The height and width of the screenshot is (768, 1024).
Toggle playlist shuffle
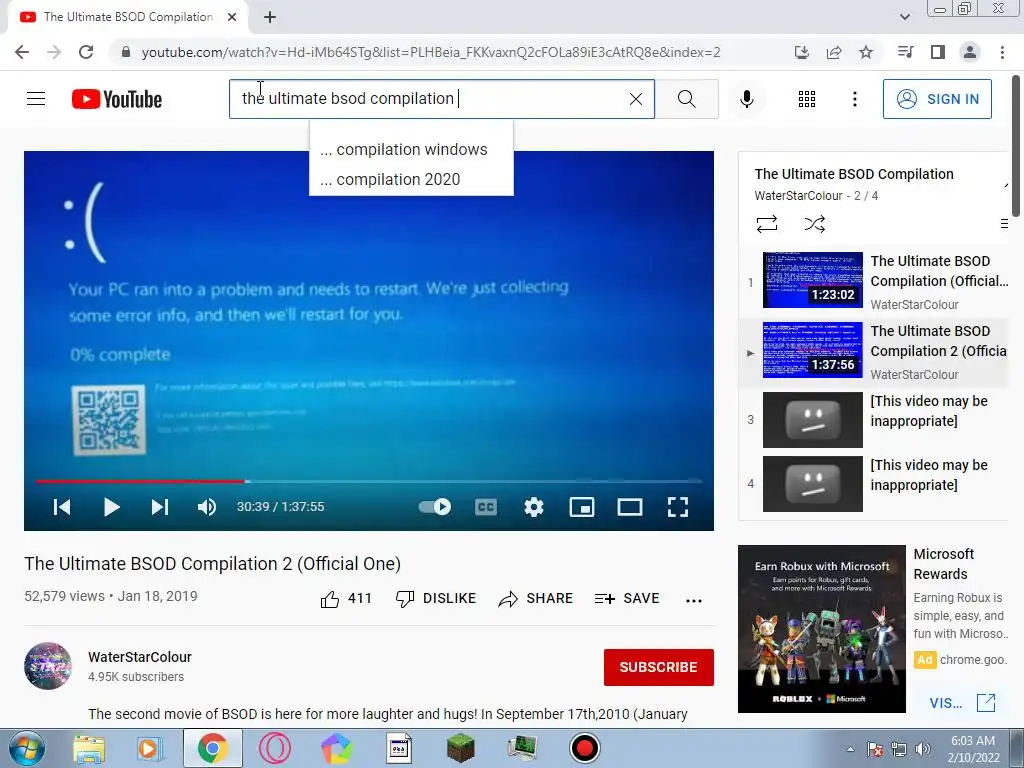[814, 224]
